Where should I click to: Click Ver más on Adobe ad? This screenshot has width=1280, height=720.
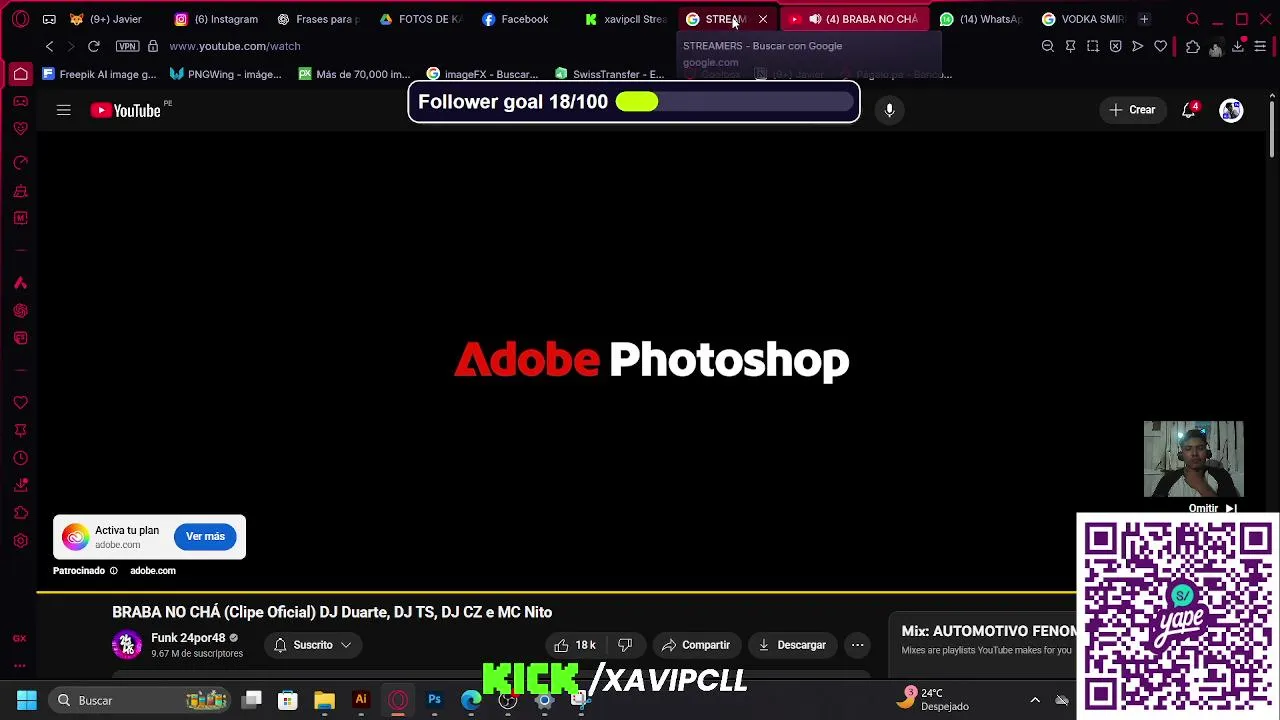(205, 537)
